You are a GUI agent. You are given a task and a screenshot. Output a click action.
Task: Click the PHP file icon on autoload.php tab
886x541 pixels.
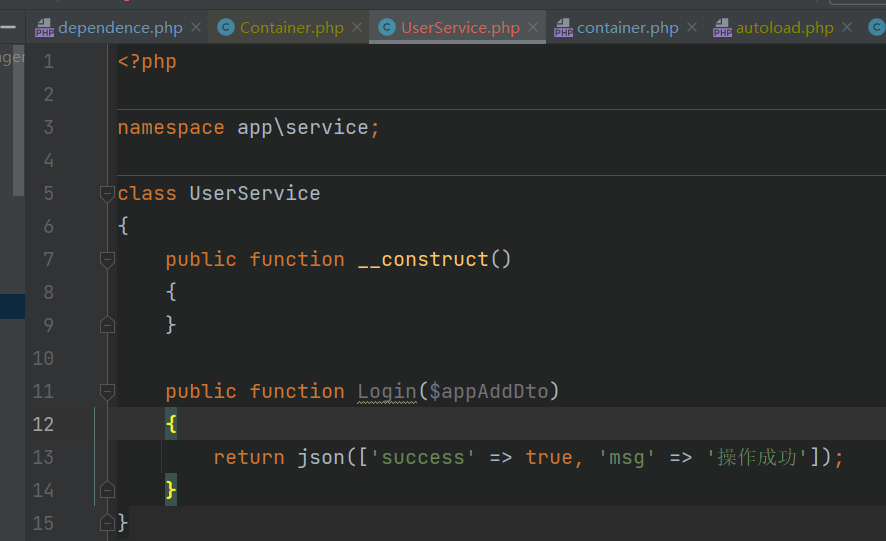click(x=722, y=28)
